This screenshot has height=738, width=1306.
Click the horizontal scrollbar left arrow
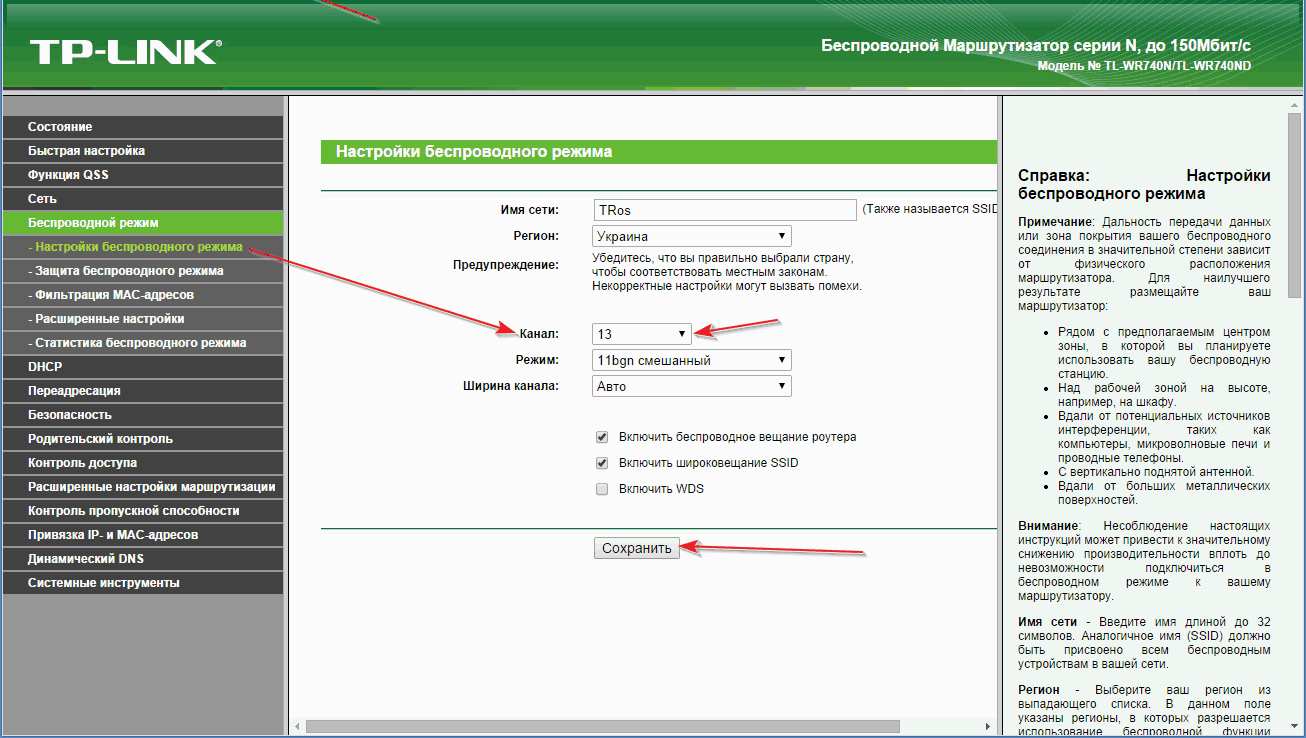tap(297, 726)
